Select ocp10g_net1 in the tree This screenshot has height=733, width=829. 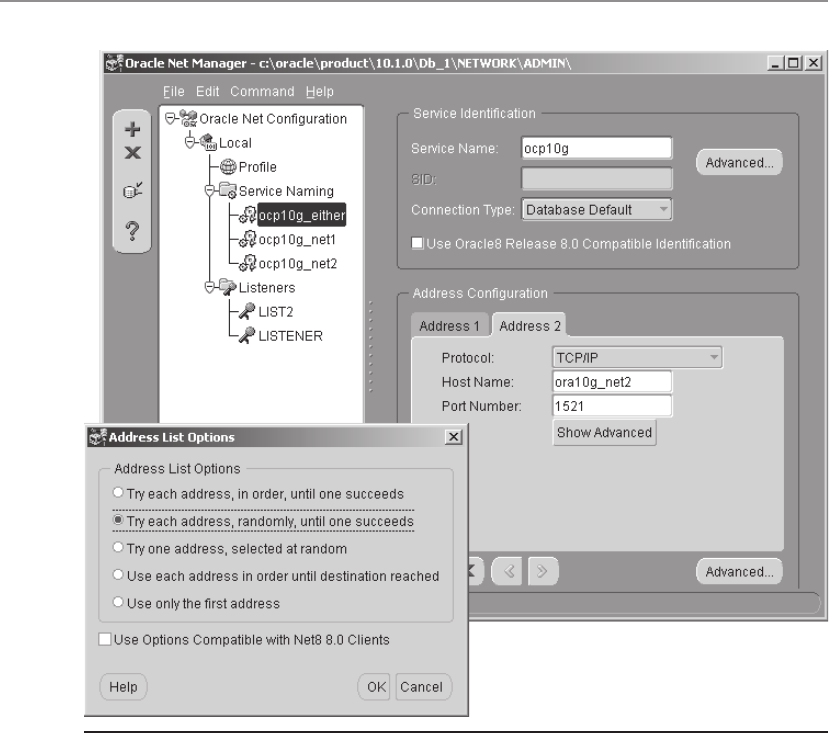point(297,240)
